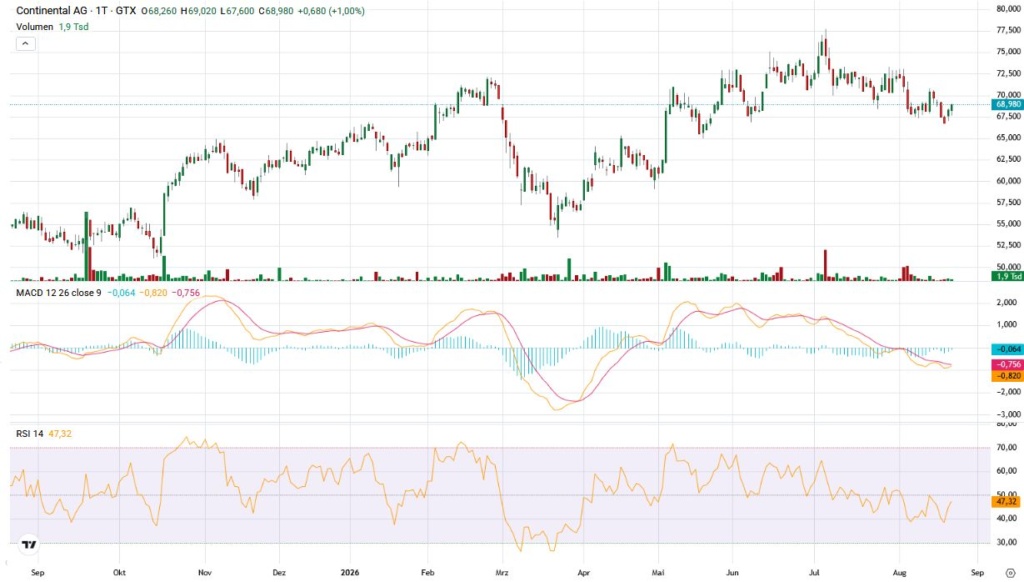This screenshot has width=1024, height=582.
Task: Click the close value C68,980 in header
Action: [x=276, y=11]
